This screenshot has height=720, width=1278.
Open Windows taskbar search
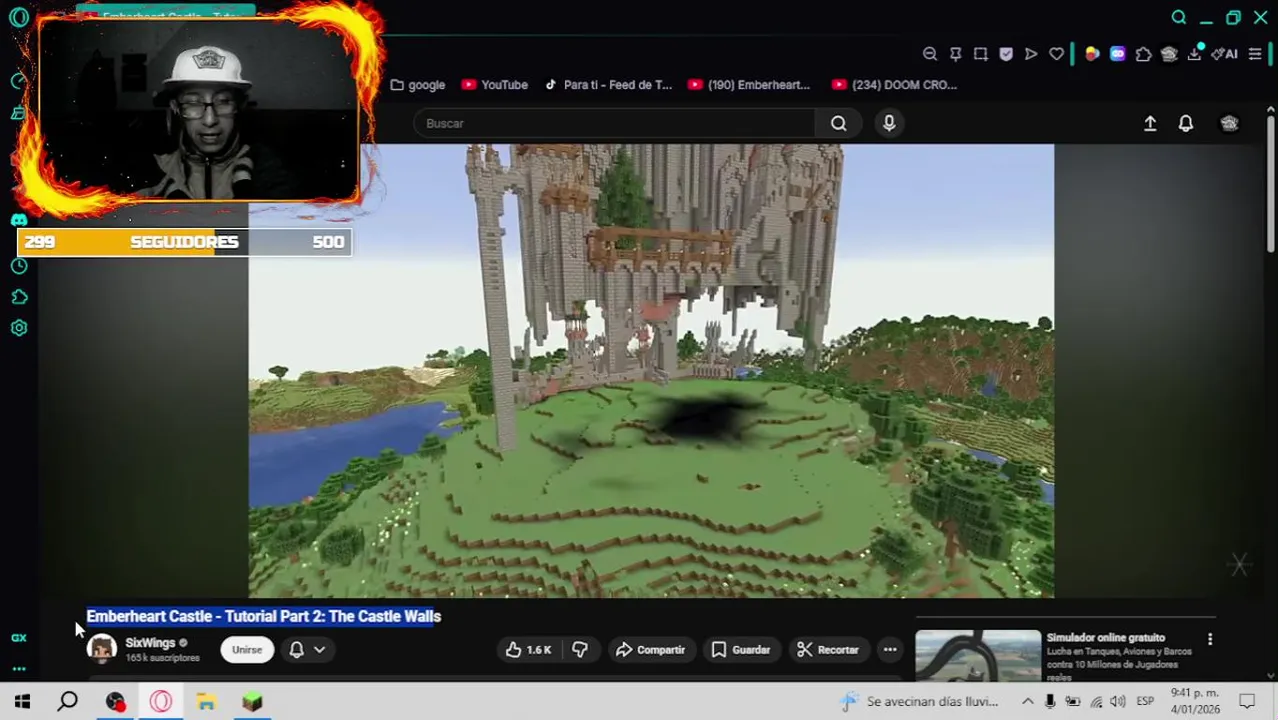(x=67, y=701)
